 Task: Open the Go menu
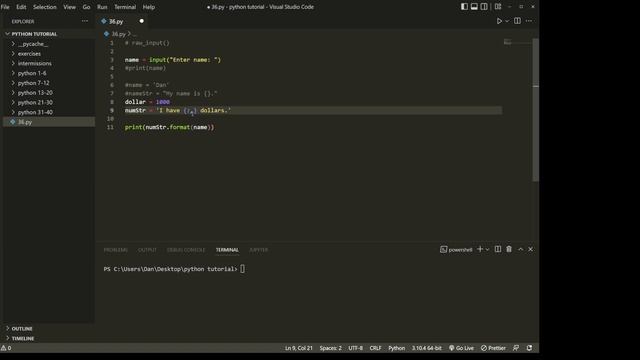click(86, 7)
